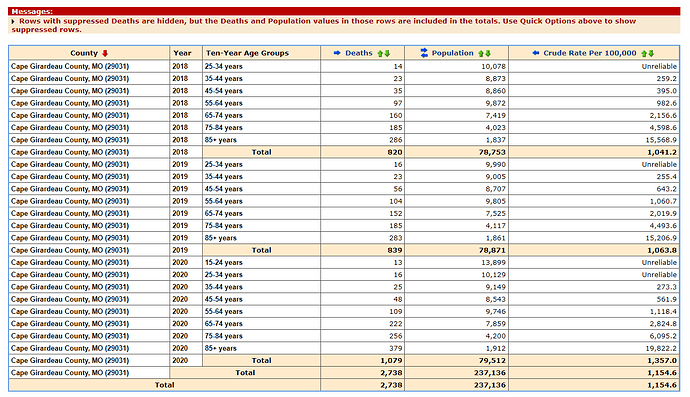Viewport: 690px width, 397px height.
Task: Sort County column with red down arrow
Action: click(105, 53)
